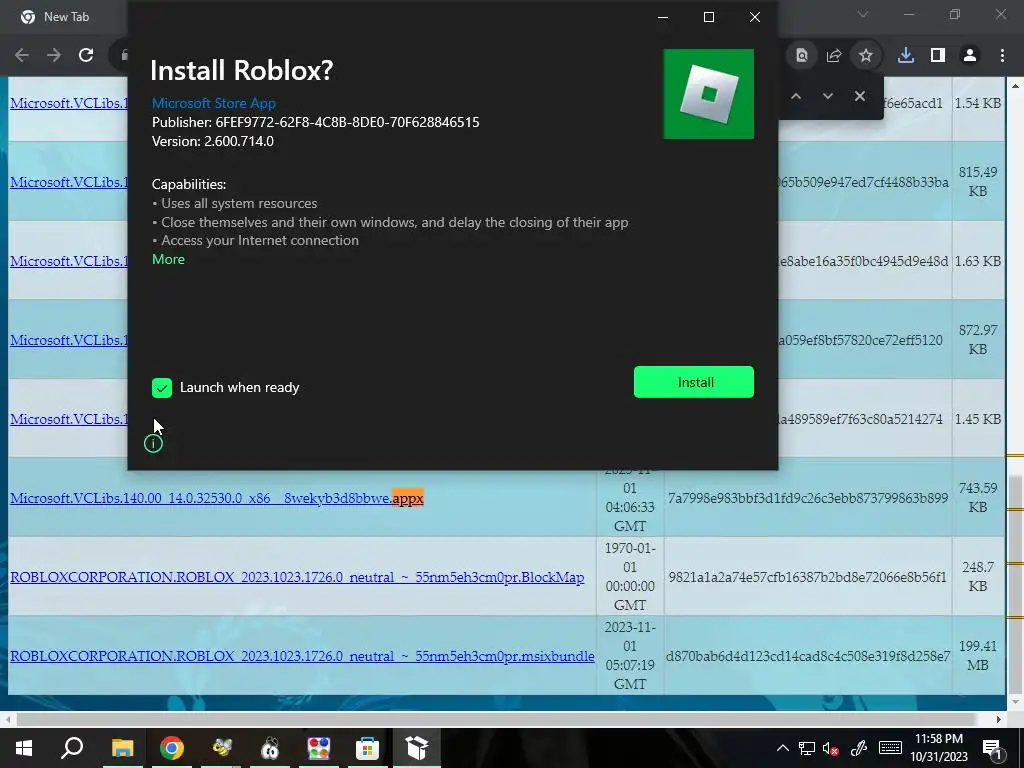1024x768 pixels.
Task: Show hidden system tray icons
Action: click(782, 748)
